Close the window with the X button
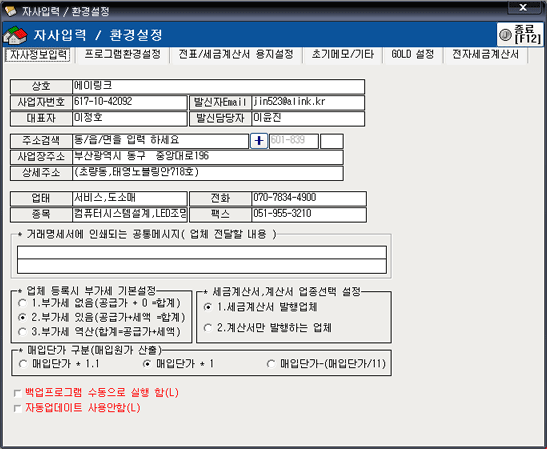Image resolution: width=547 pixels, height=449 pixels. click(523, 7)
